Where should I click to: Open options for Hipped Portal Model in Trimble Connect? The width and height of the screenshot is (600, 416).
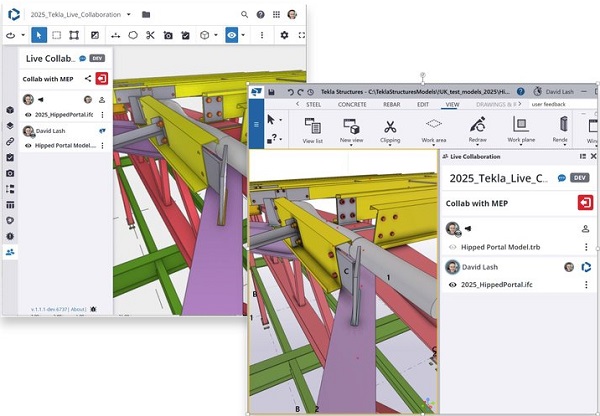pyautogui.click(x=102, y=146)
